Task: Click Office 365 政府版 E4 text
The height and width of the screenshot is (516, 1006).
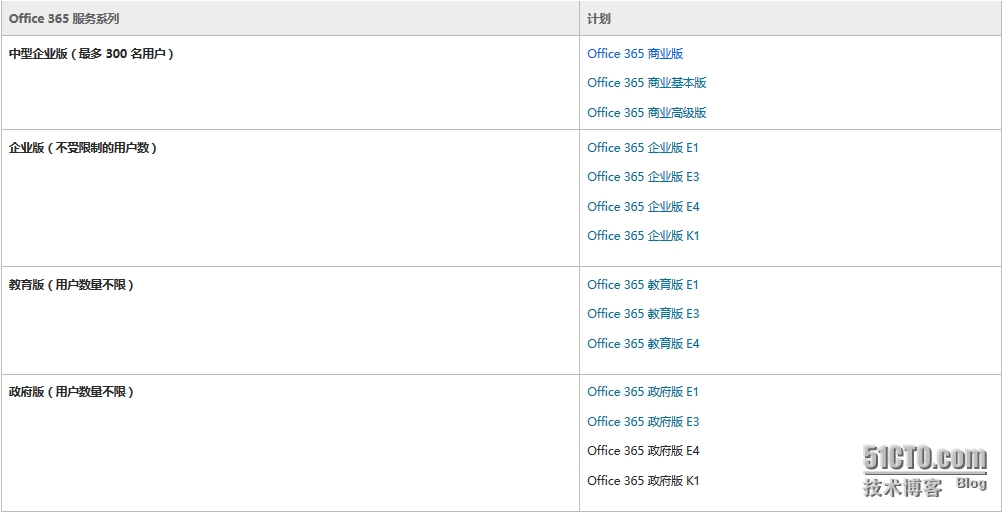Action: (x=643, y=451)
